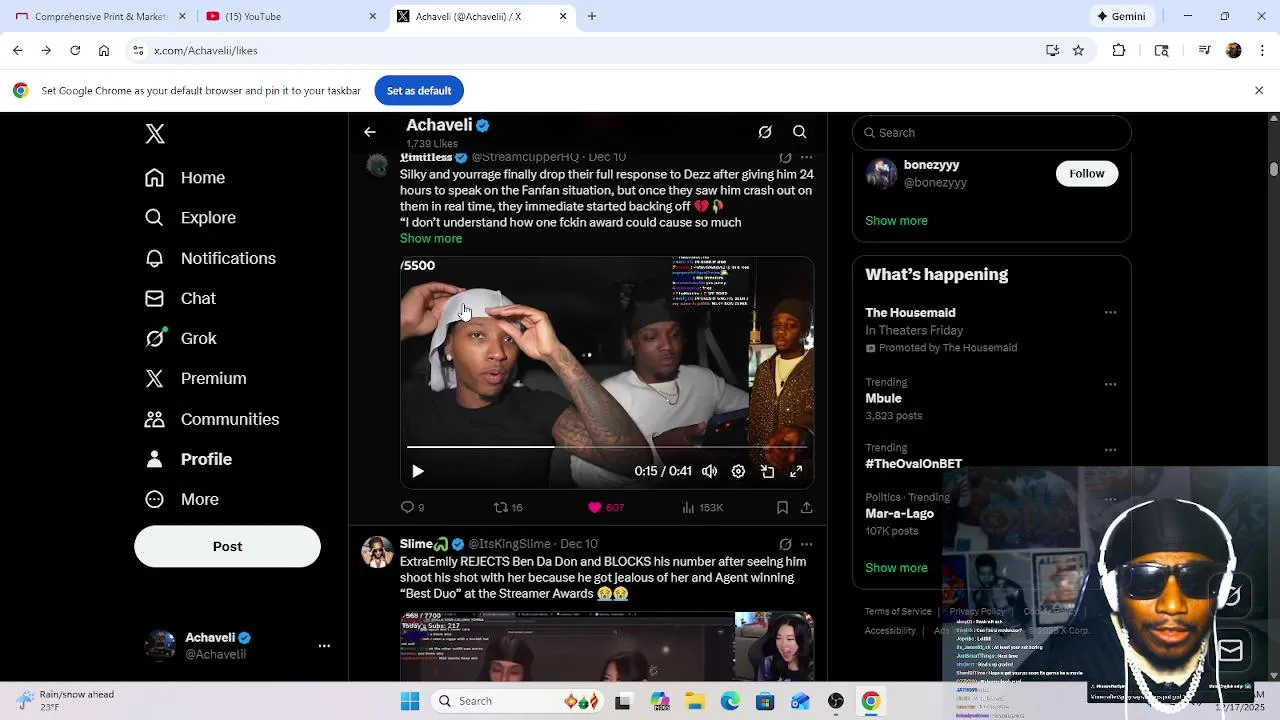Click search icon in Achaveli profile header
The image size is (1280, 720).
coord(800,132)
